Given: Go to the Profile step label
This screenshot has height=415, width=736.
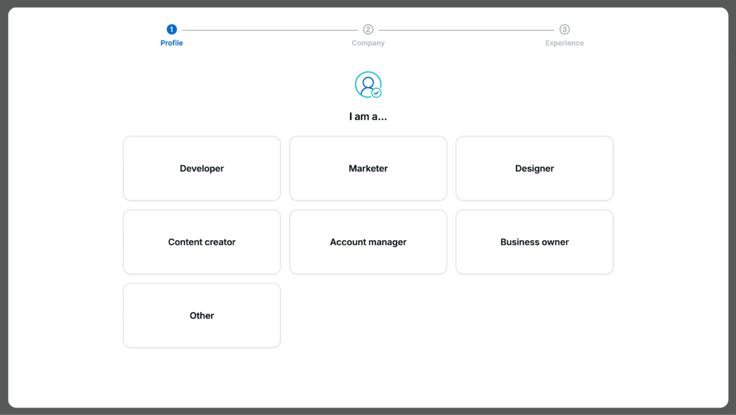Looking at the screenshot, I should point(172,43).
